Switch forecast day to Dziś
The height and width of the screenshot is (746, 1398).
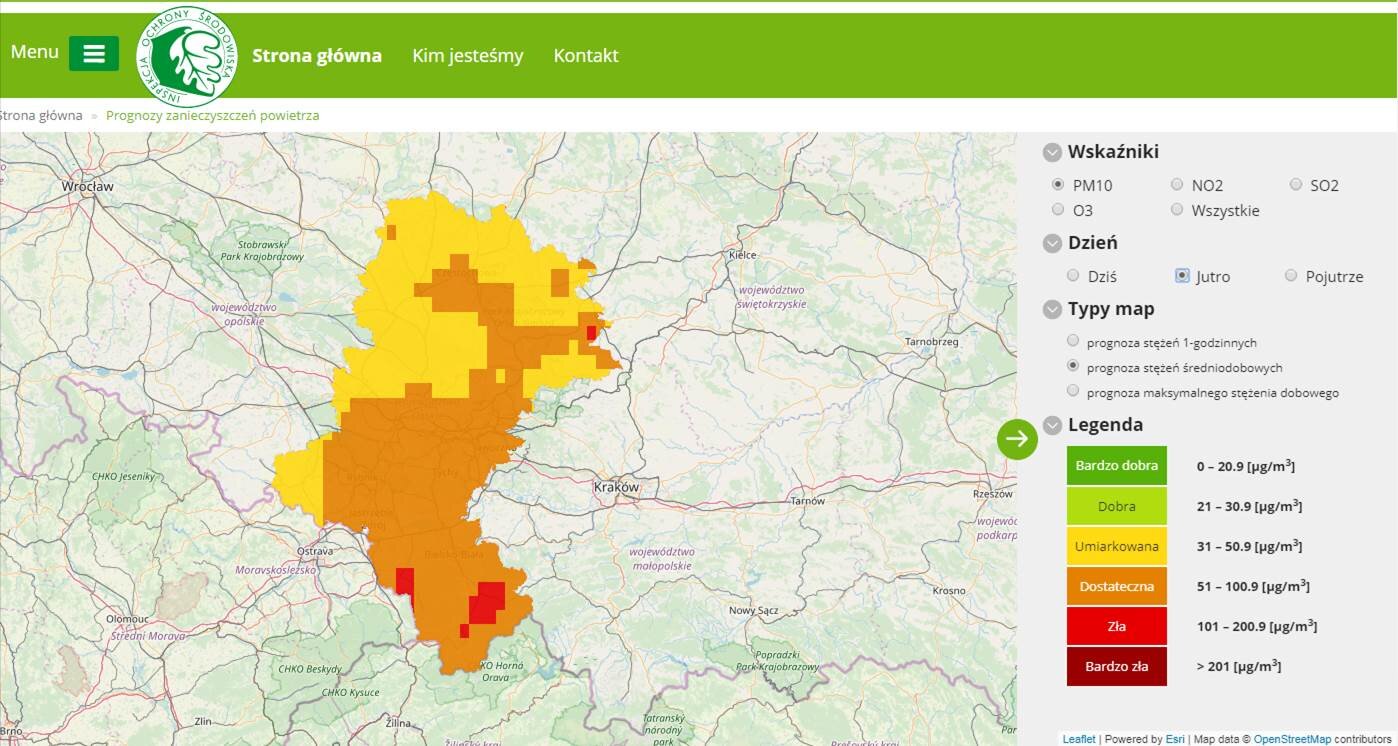pyautogui.click(x=1073, y=276)
